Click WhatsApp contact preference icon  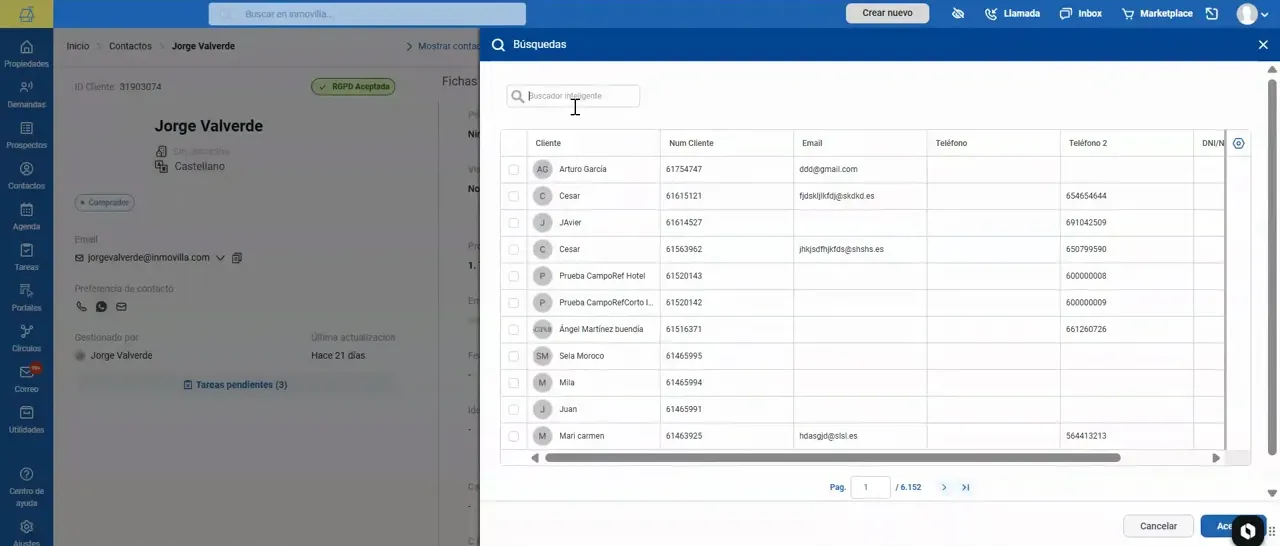point(101,307)
